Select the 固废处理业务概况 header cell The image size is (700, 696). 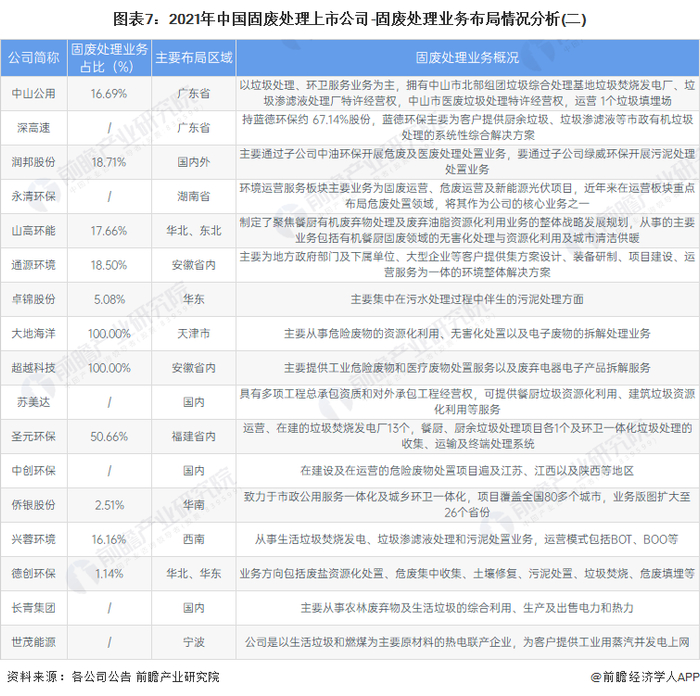click(467, 58)
